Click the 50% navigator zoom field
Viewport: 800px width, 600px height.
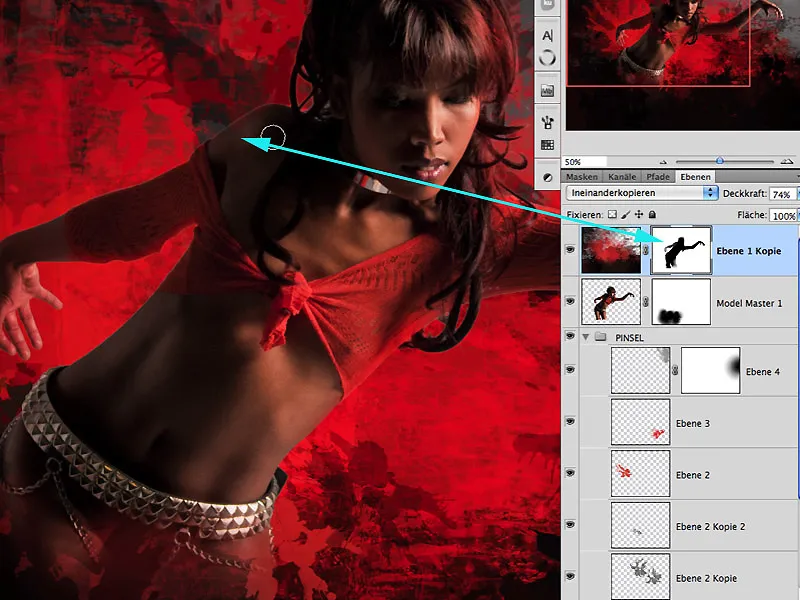click(x=584, y=162)
